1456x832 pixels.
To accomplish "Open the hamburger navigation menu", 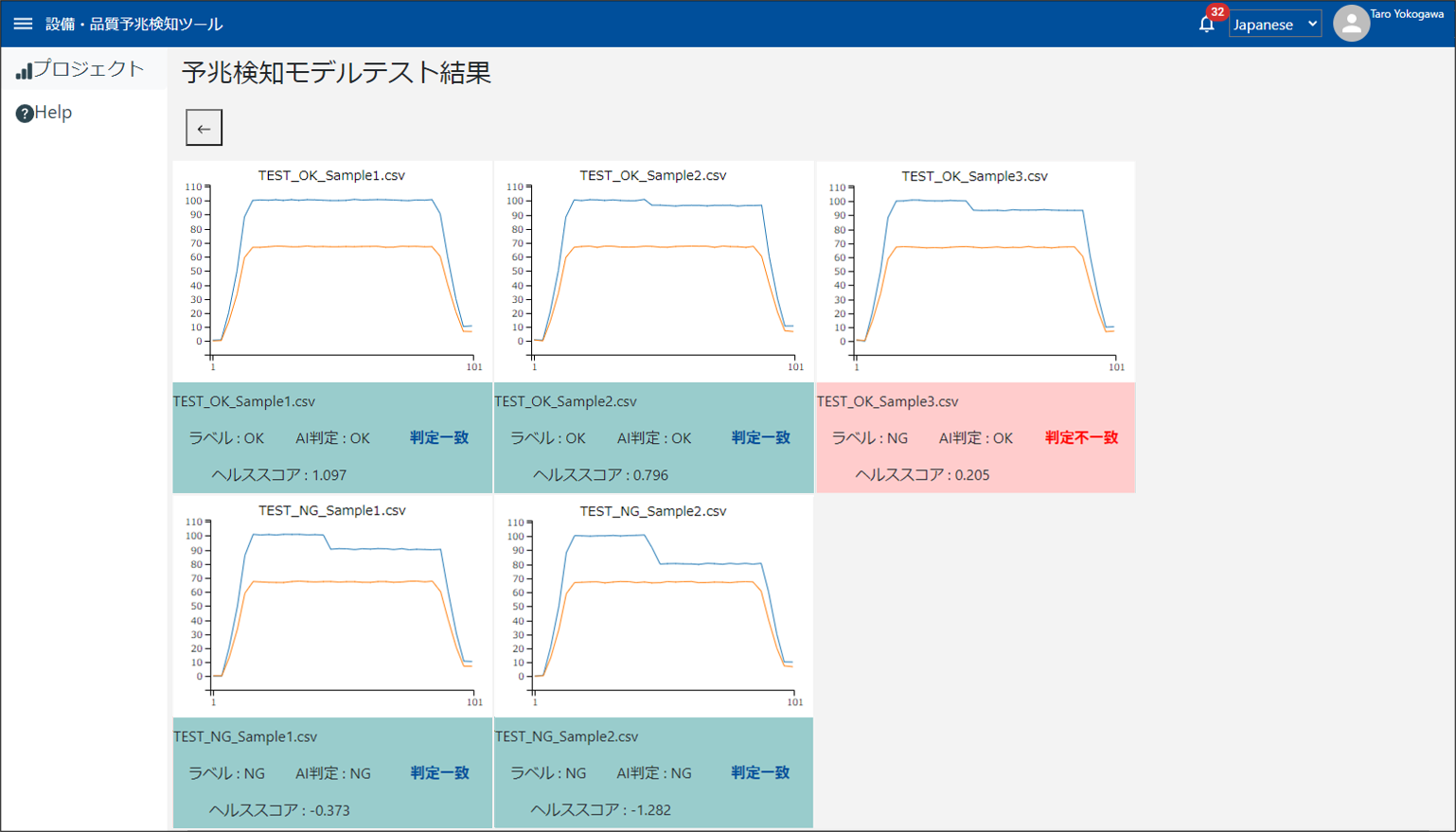I will tap(23, 24).
